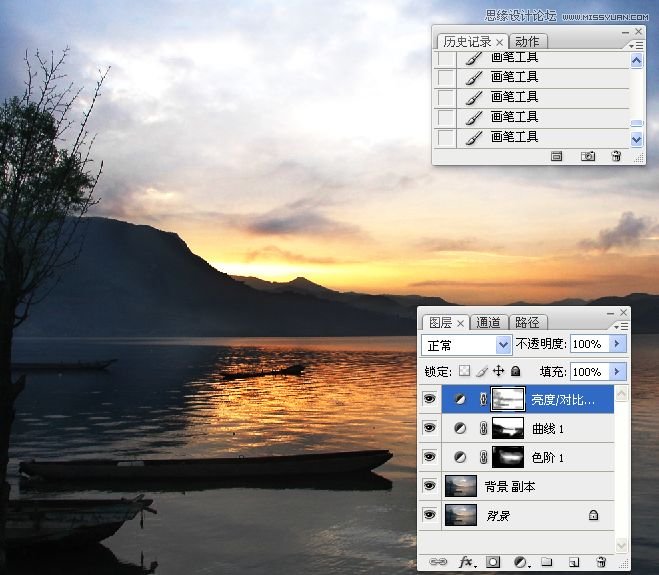Viewport: 659px width, 575px height.
Task: Lock all padlock icon
Action: click(x=515, y=371)
